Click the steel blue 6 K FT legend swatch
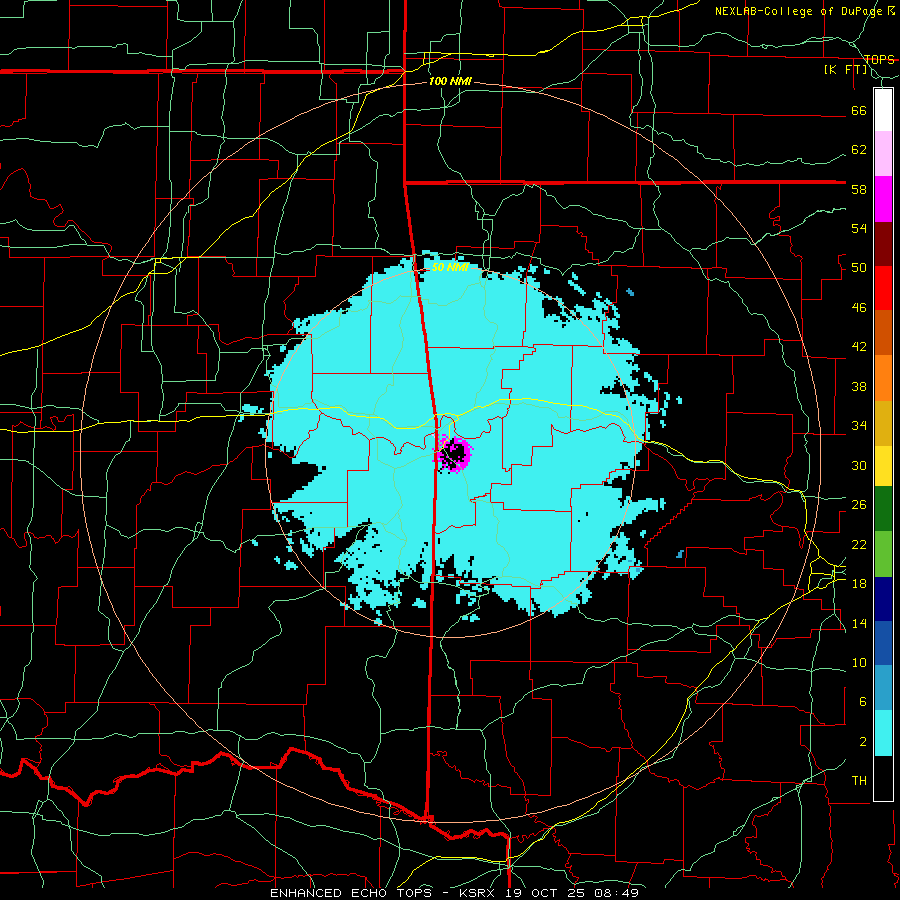Viewport: 900px width, 900px height. tap(883, 687)
